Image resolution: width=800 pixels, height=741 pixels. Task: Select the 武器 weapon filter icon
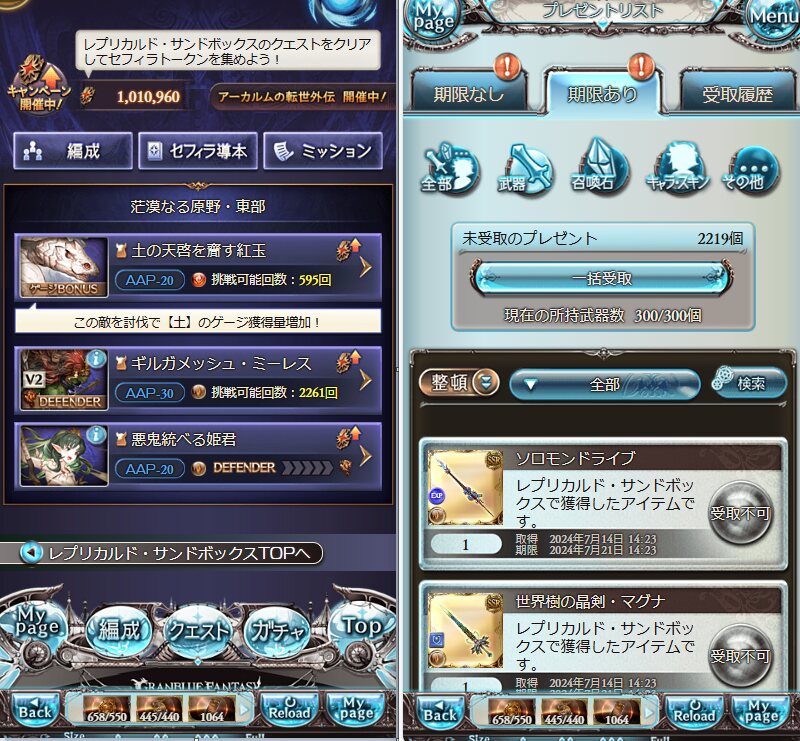(x=524, y=169)
